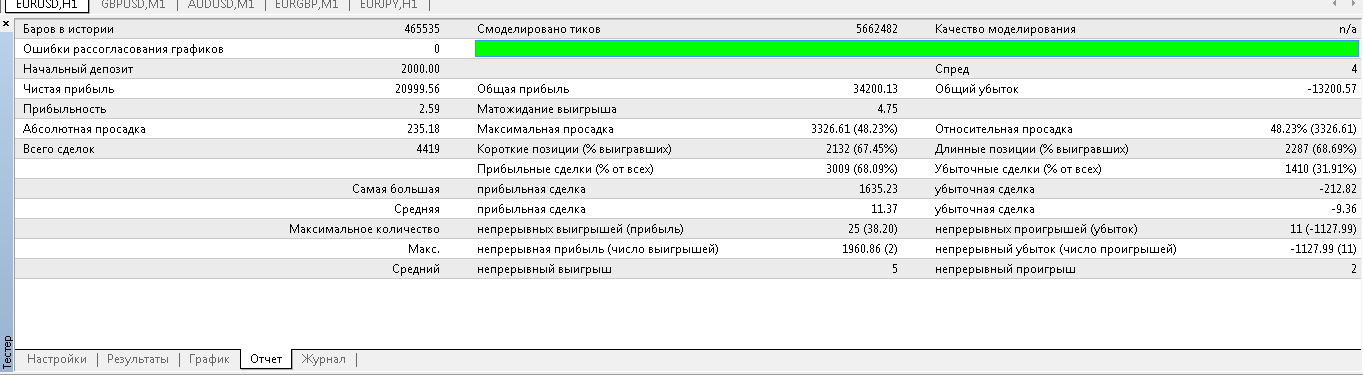This screenshot has width=1363, height=375.
Task: Open the Результаты tester tab
Action: point(138,359)
